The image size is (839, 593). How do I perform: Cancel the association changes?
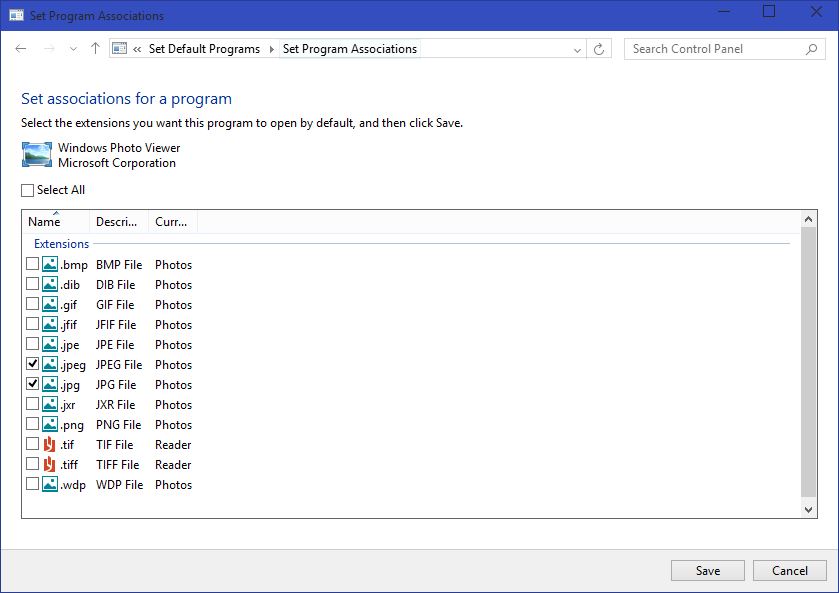click(x=789, y=571)
